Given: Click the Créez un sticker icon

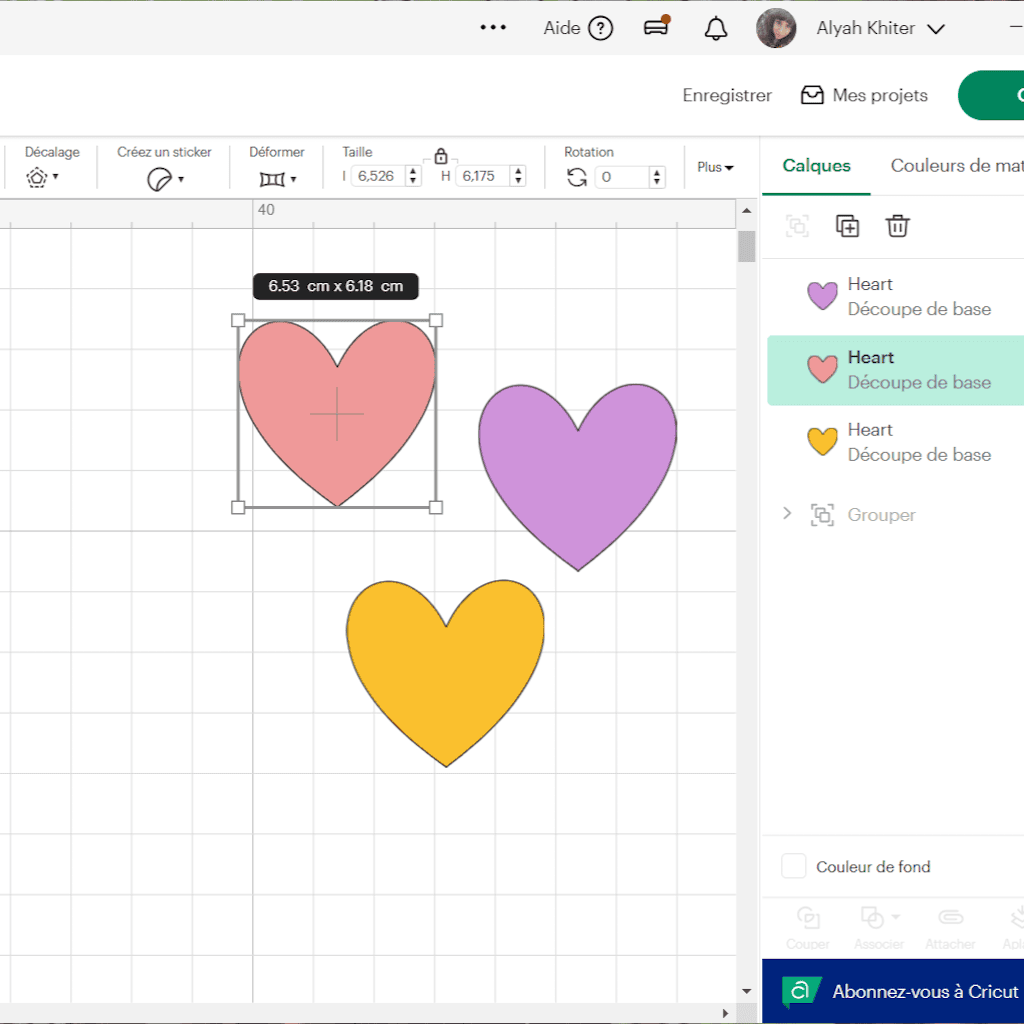Looking at the screenshot, I should pyautogui.click(x=159, y=178).
